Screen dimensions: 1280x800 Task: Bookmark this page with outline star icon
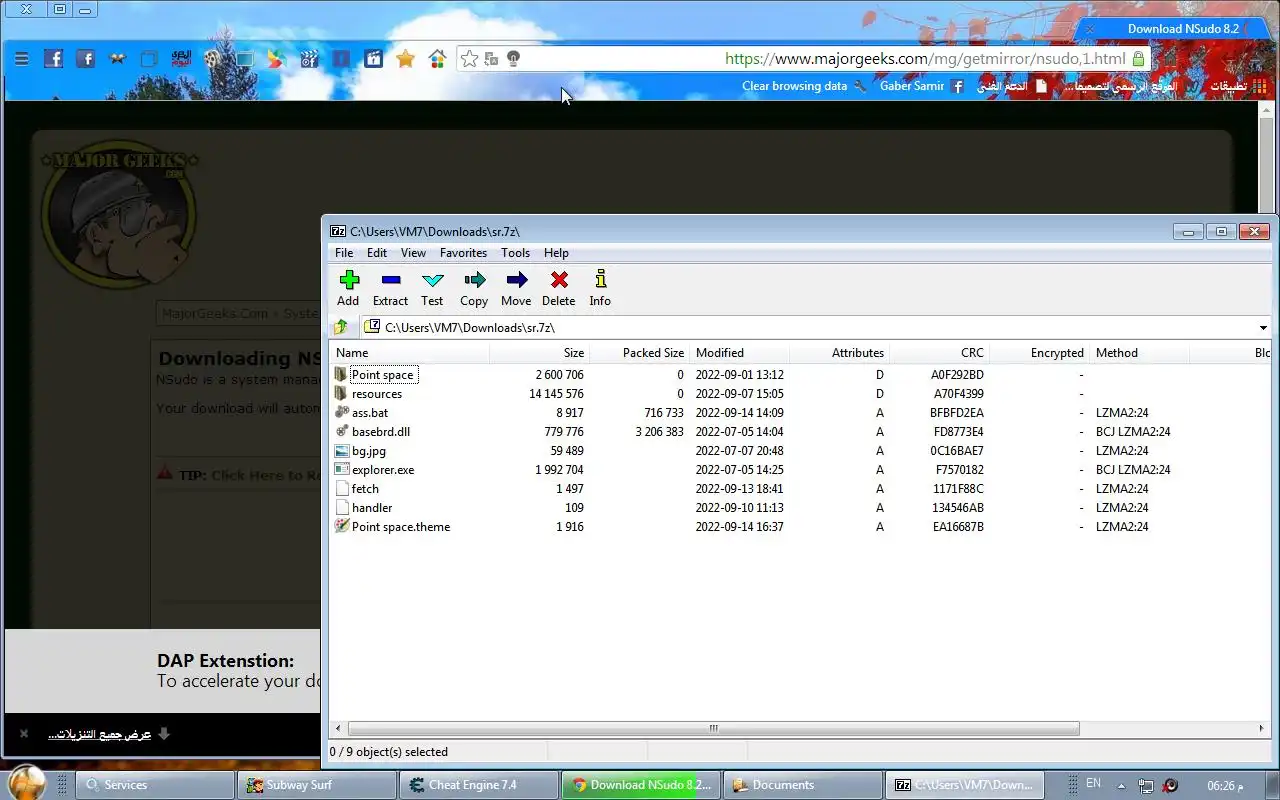[x=469, y=59]
